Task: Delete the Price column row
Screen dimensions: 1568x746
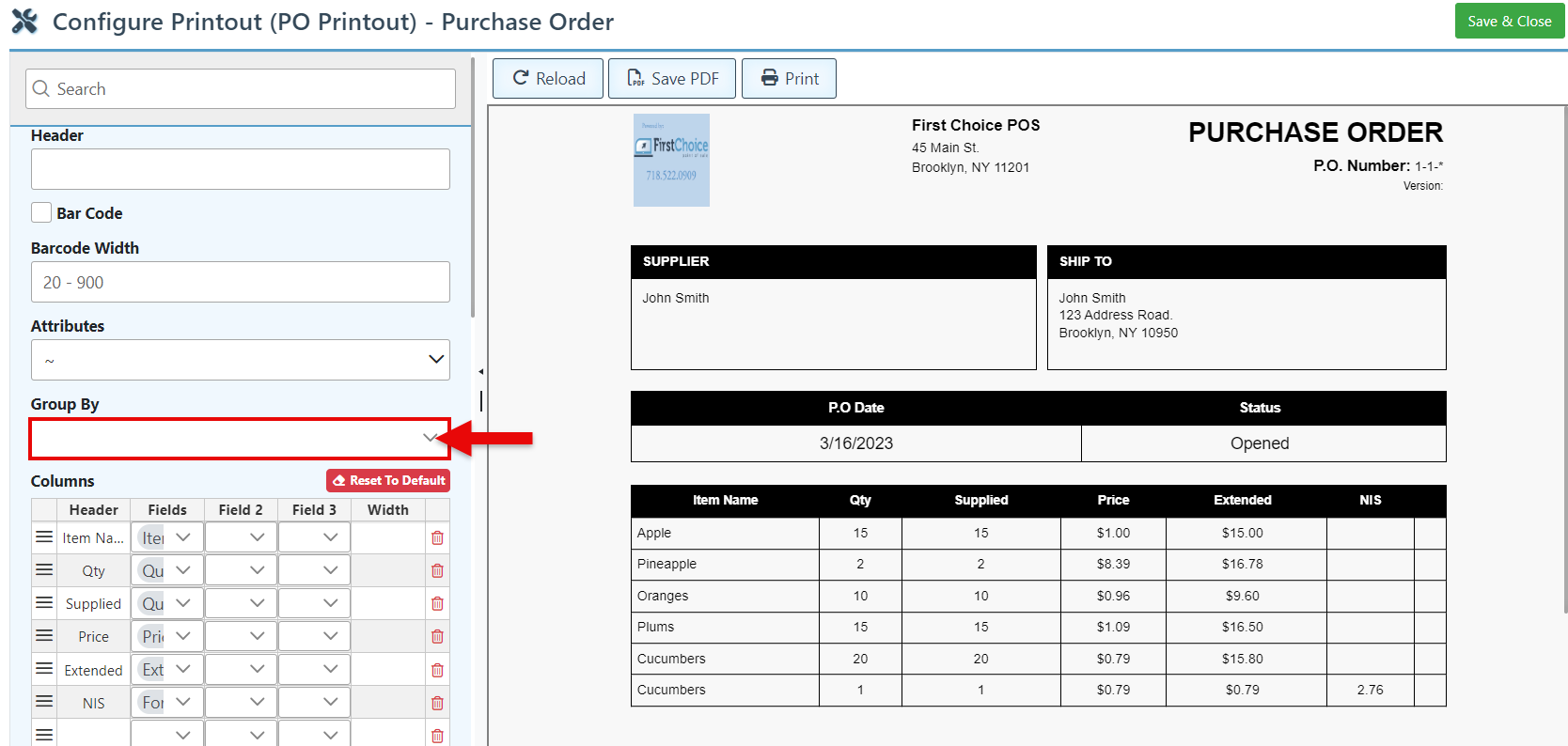Action: 437,637
